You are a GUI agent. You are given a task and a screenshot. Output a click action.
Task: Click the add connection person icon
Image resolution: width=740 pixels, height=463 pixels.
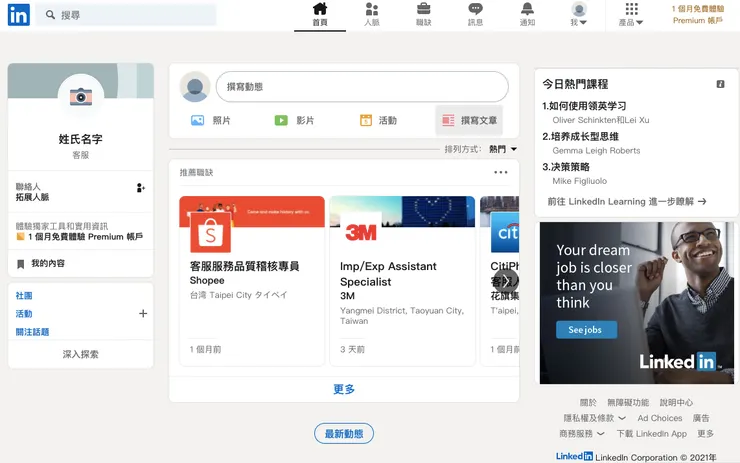141,188
